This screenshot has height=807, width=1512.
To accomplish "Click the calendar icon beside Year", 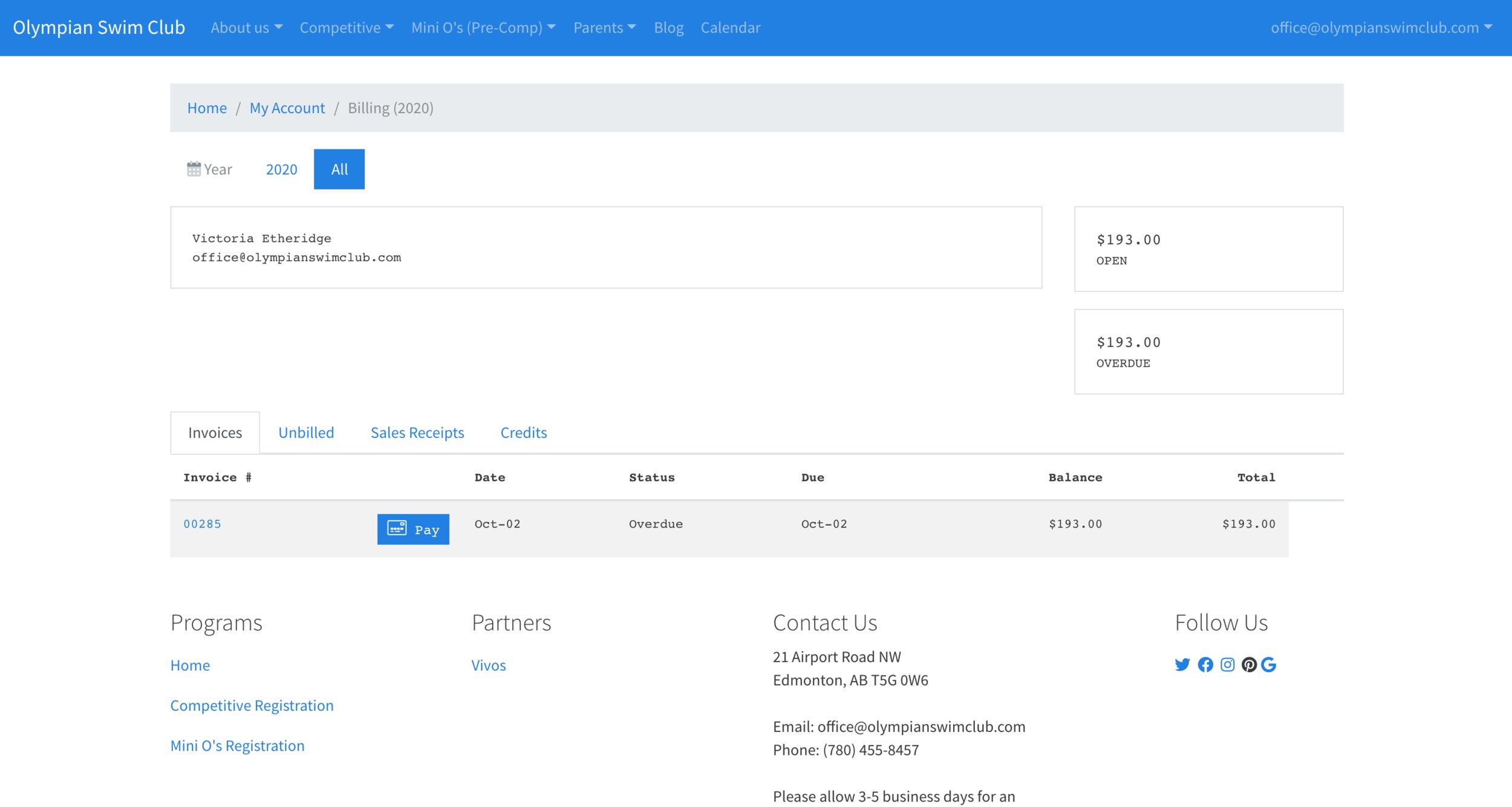I will [x=194, y=169].
